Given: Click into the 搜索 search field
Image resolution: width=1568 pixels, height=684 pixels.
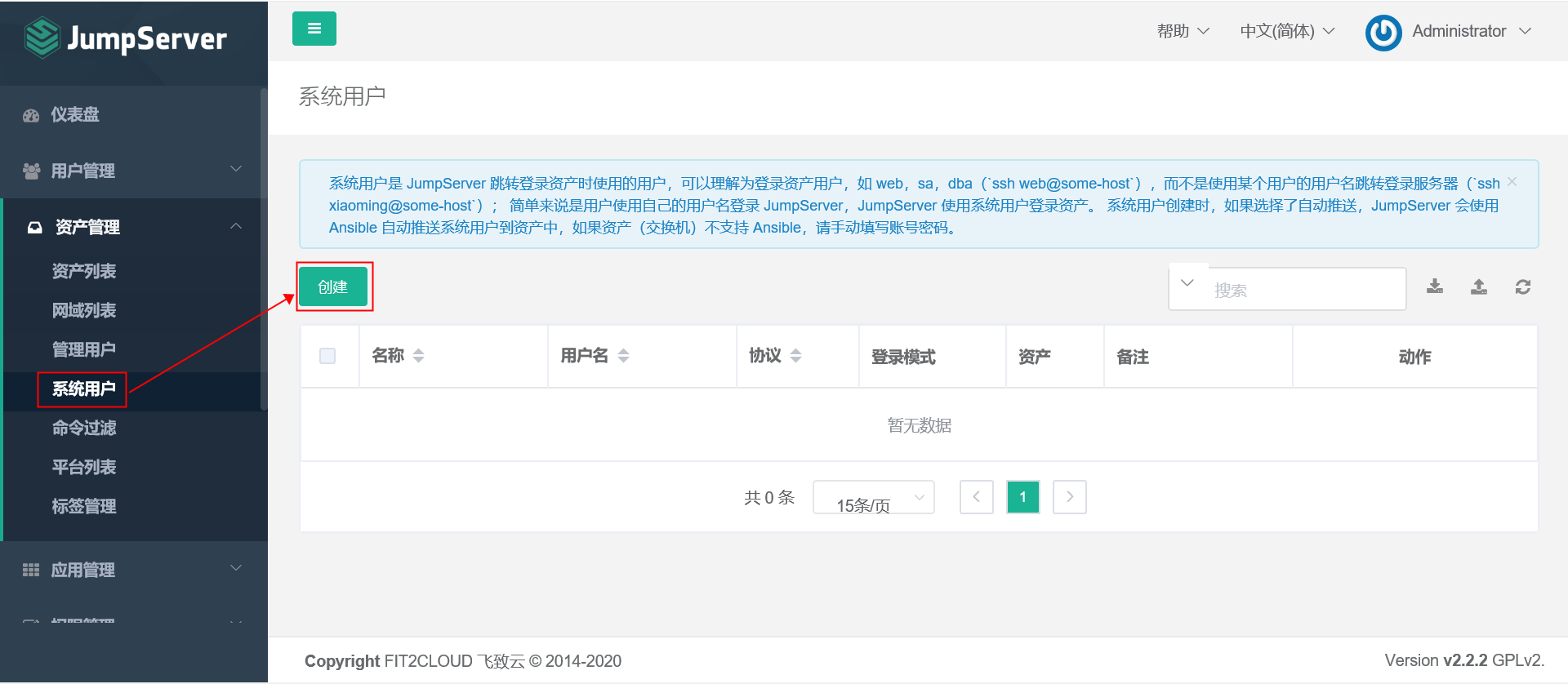Looking at the screenshot, I should pos(1306,290).
